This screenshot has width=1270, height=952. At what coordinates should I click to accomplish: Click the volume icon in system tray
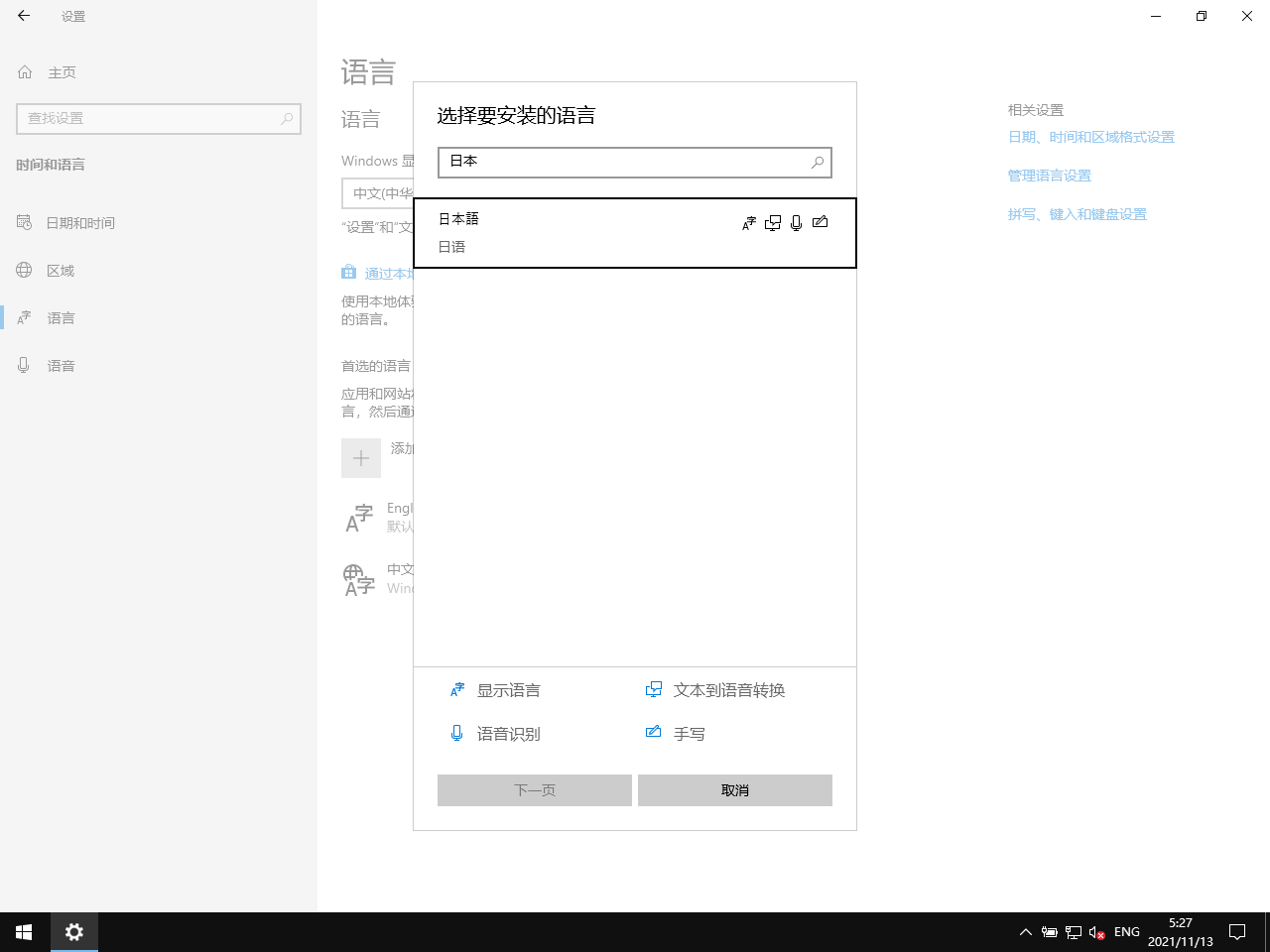(1096, 932)
